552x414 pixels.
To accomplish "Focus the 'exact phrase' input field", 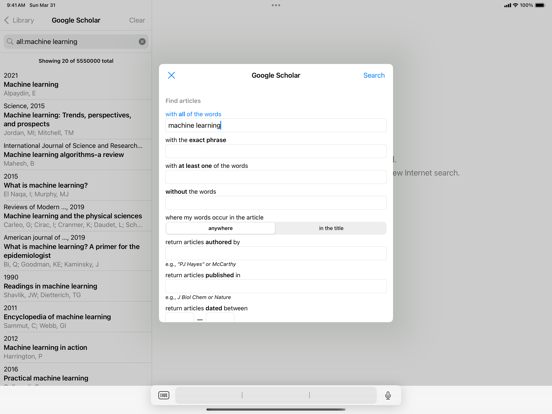I will coord(276,151).
